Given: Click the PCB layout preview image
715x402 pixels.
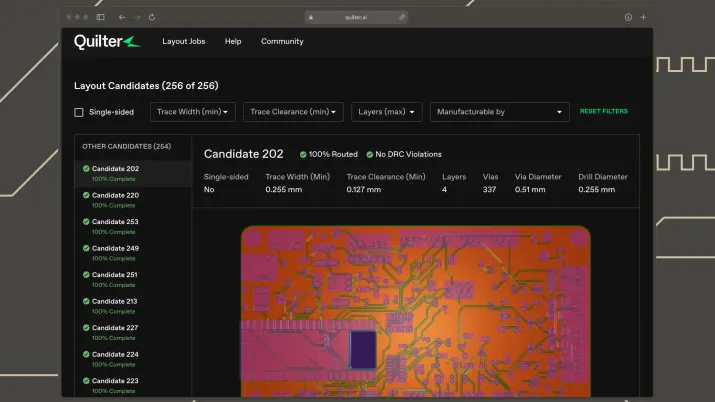Looking at the screenshot, I should coord(416,311).
